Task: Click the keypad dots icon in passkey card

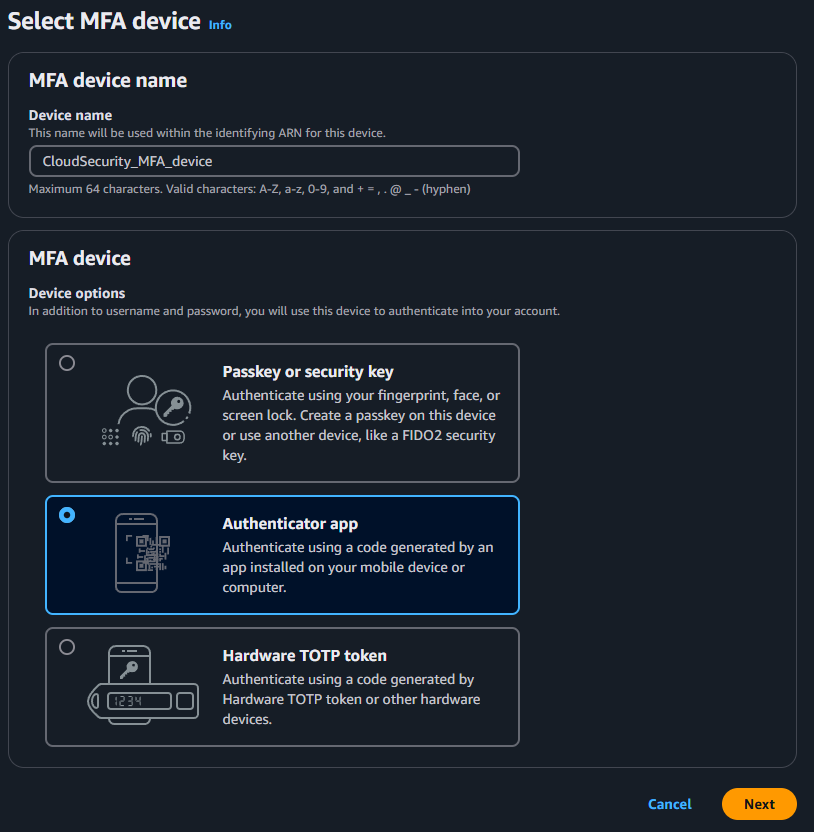Action: 110,437
